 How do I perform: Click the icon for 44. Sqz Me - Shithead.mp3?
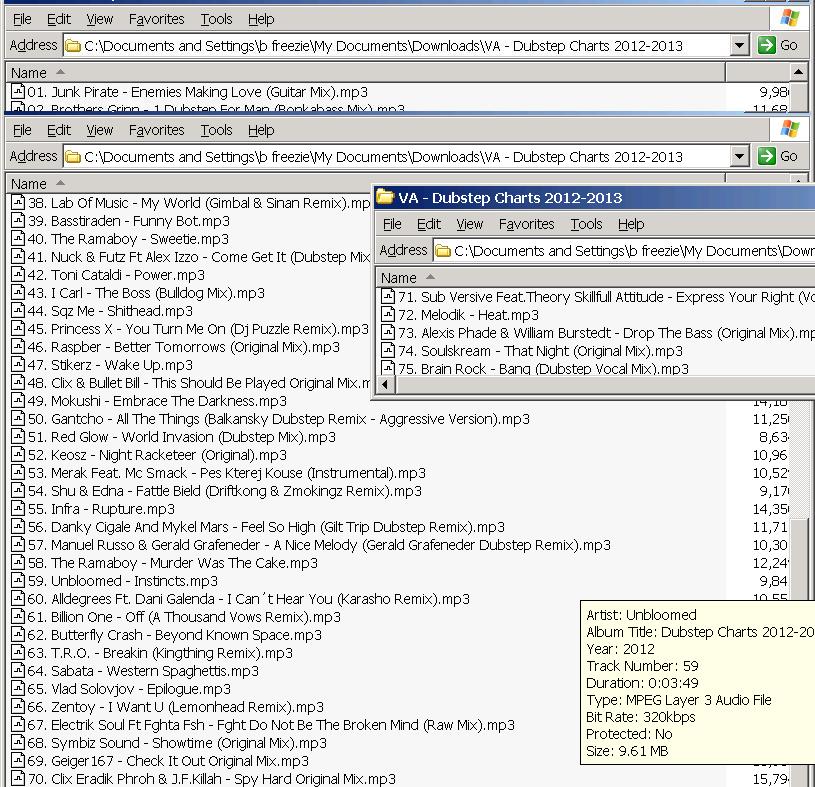click(x=18, y=311)
